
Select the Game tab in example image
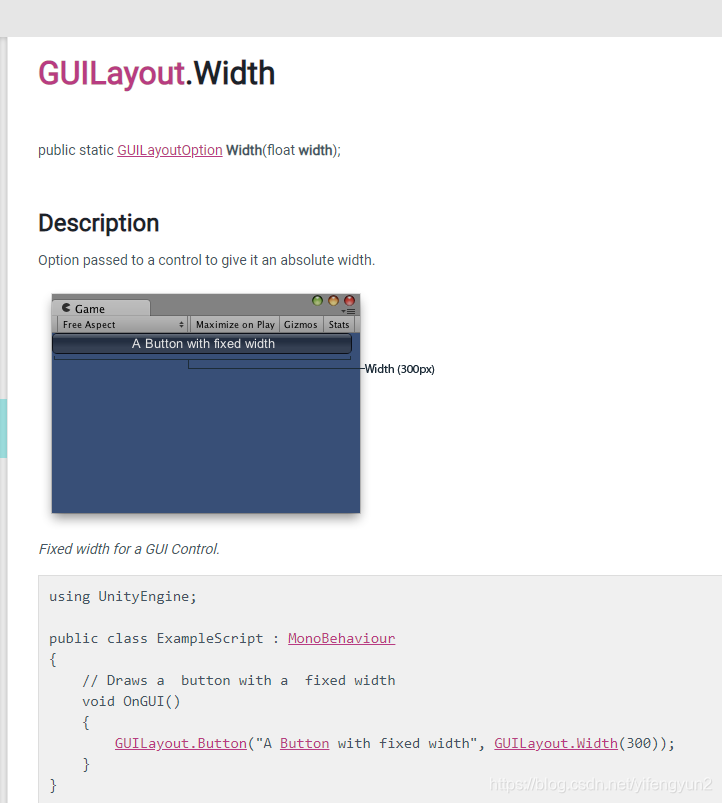point(101,308)
